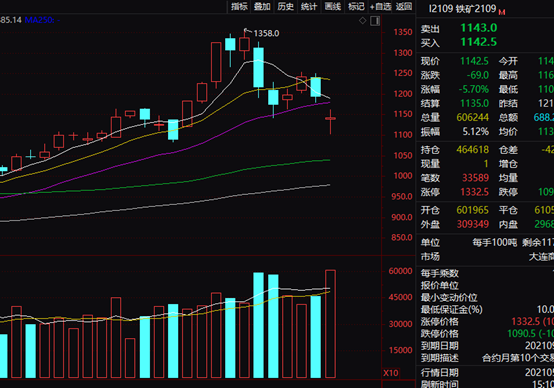The height and width of the screenshot is (388, 554).
Task: Click the 每手100吨 unit text
Action: 495,243
